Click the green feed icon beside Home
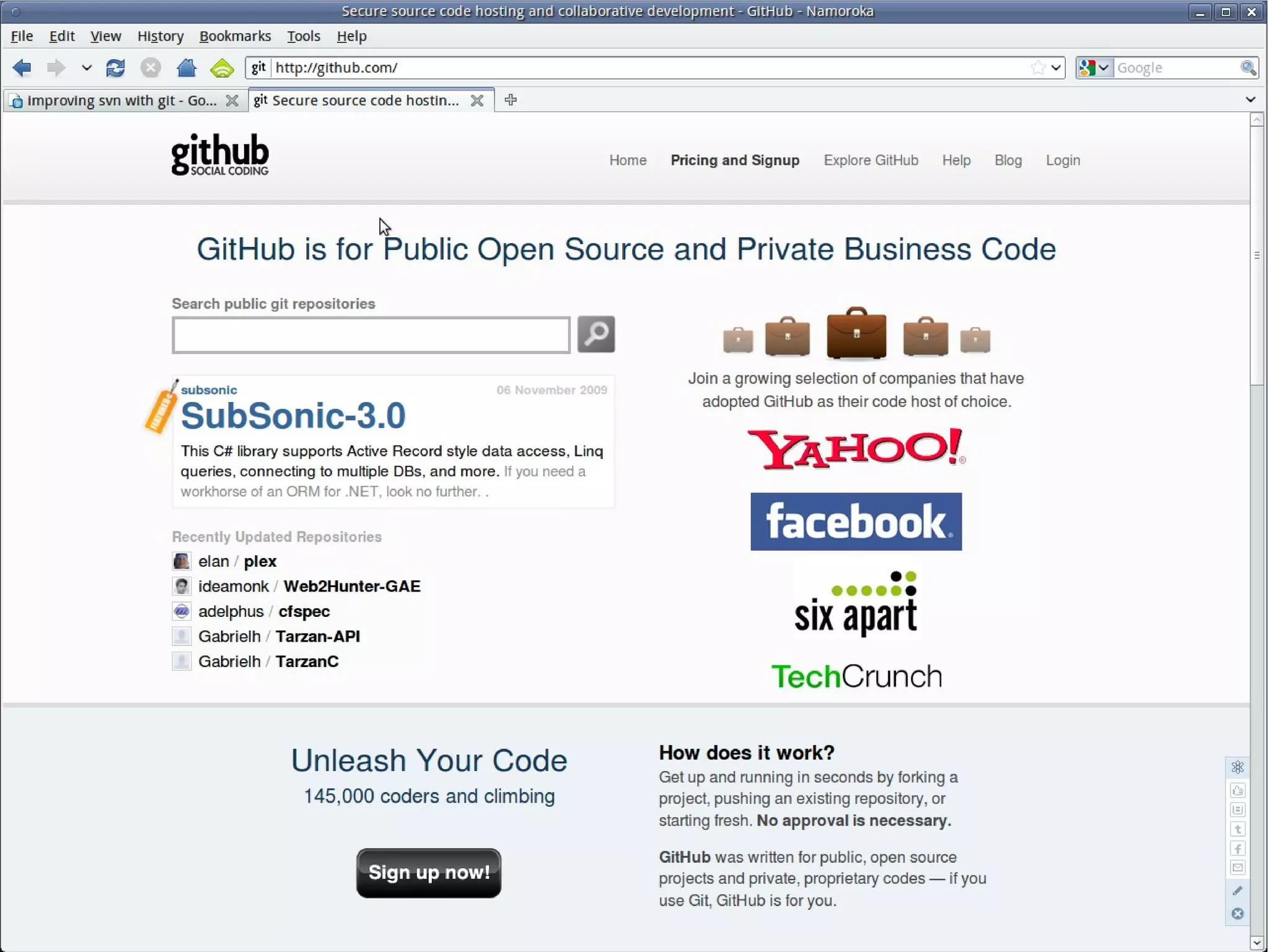 [x=222, y=68]
